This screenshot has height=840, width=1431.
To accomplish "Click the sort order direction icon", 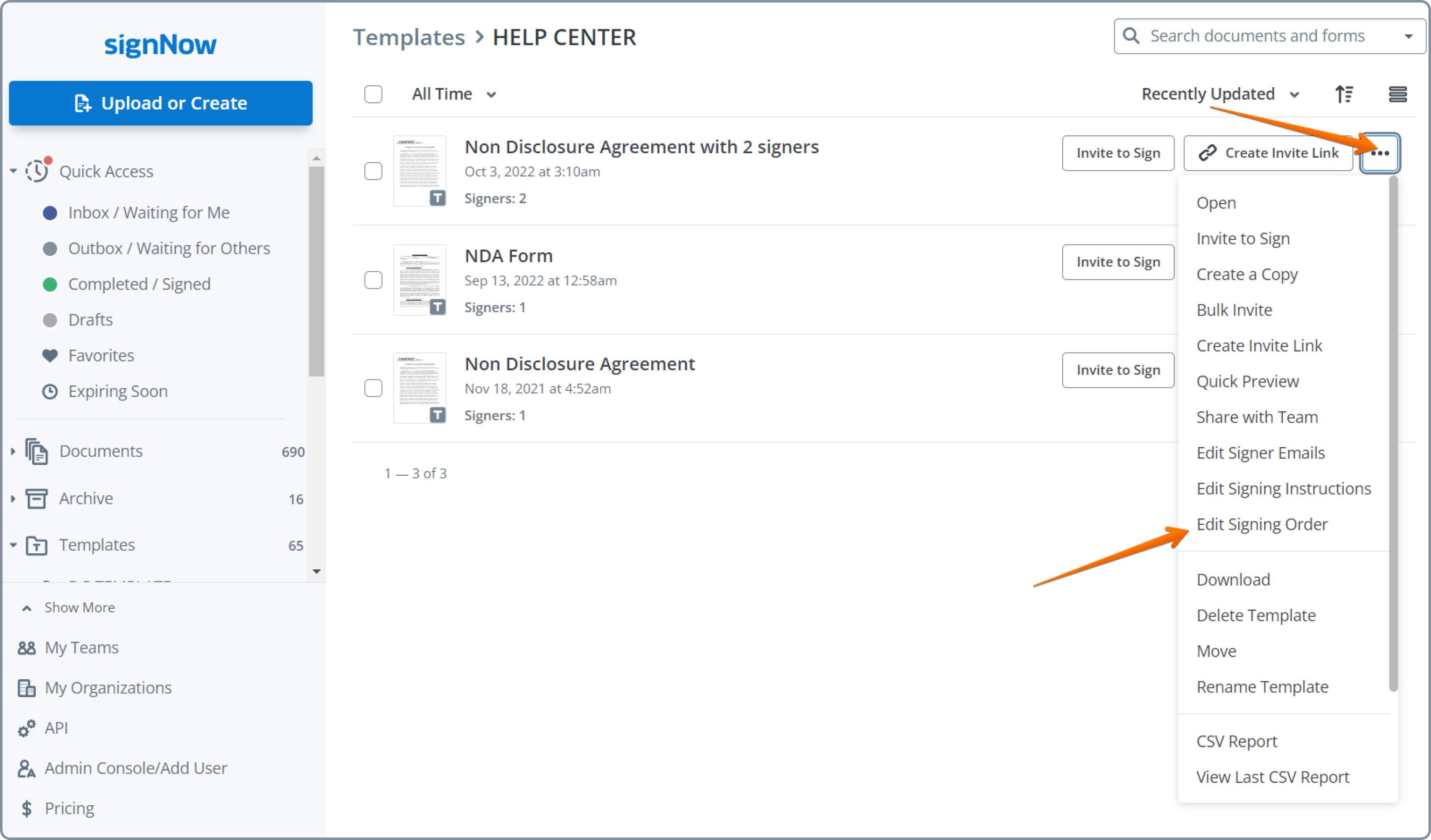I will tap(1344, 94).
